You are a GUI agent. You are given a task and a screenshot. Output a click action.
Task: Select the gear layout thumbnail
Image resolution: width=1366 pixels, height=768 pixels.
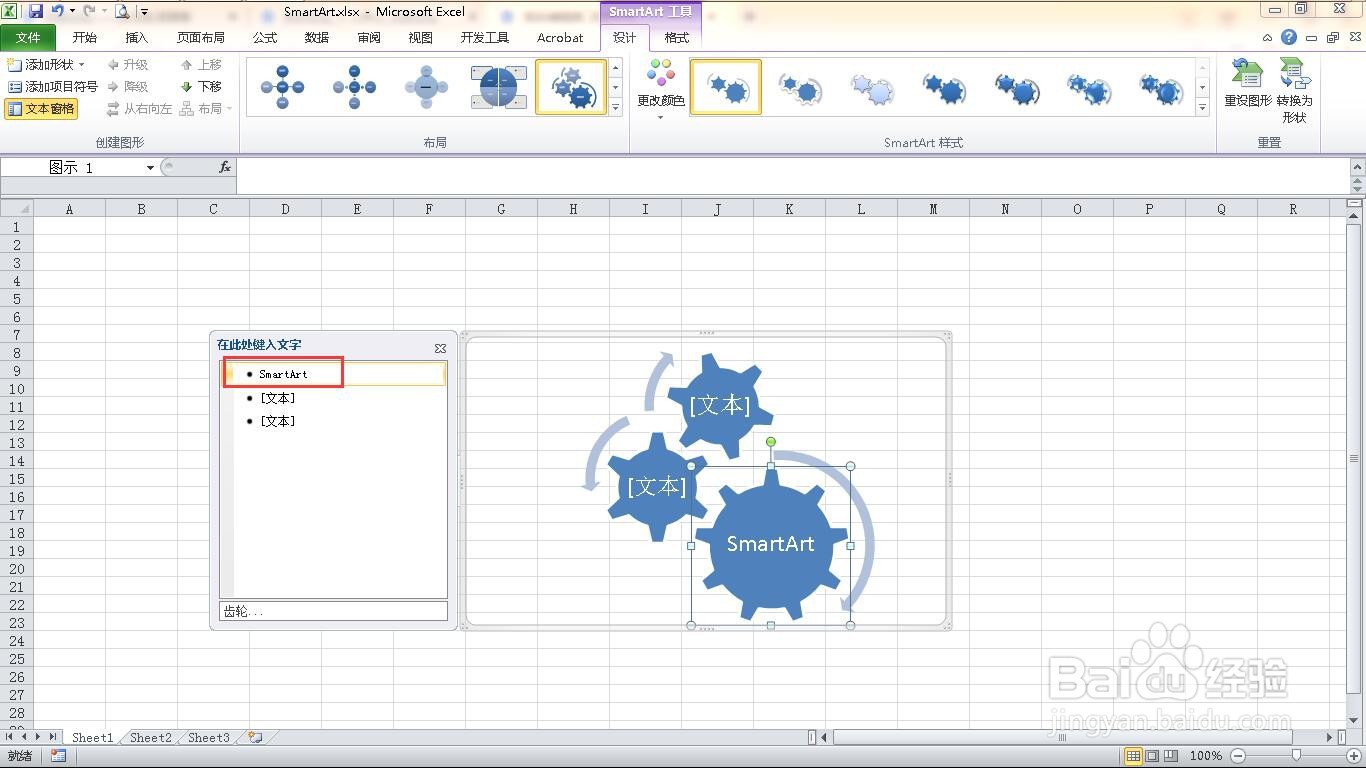pos(570,87)
